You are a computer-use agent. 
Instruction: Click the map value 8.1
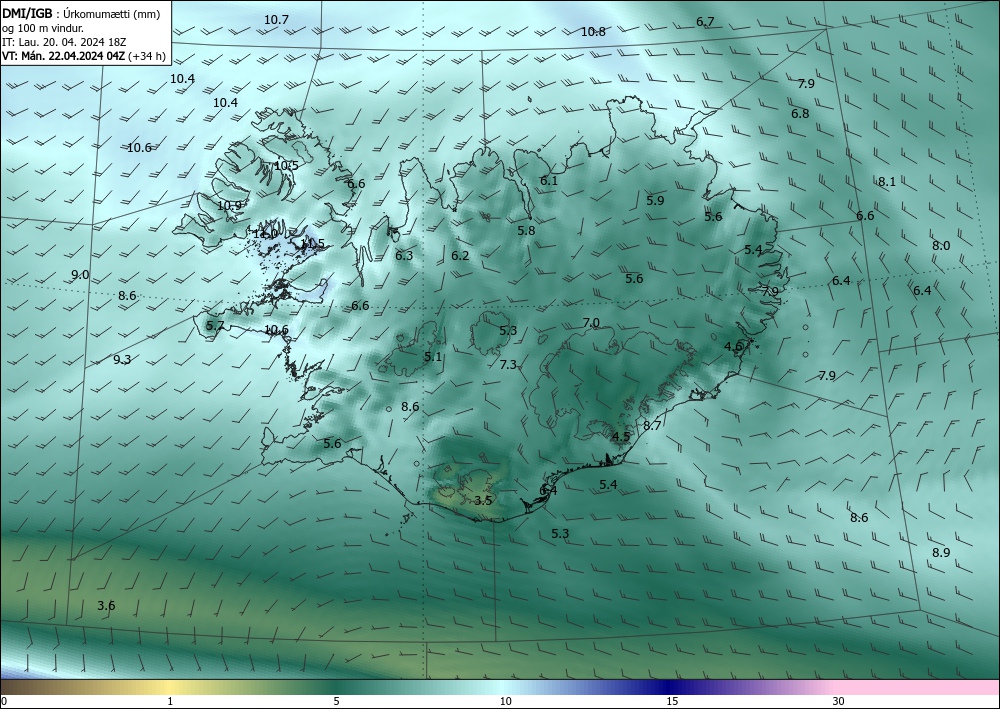coord(886,182)
